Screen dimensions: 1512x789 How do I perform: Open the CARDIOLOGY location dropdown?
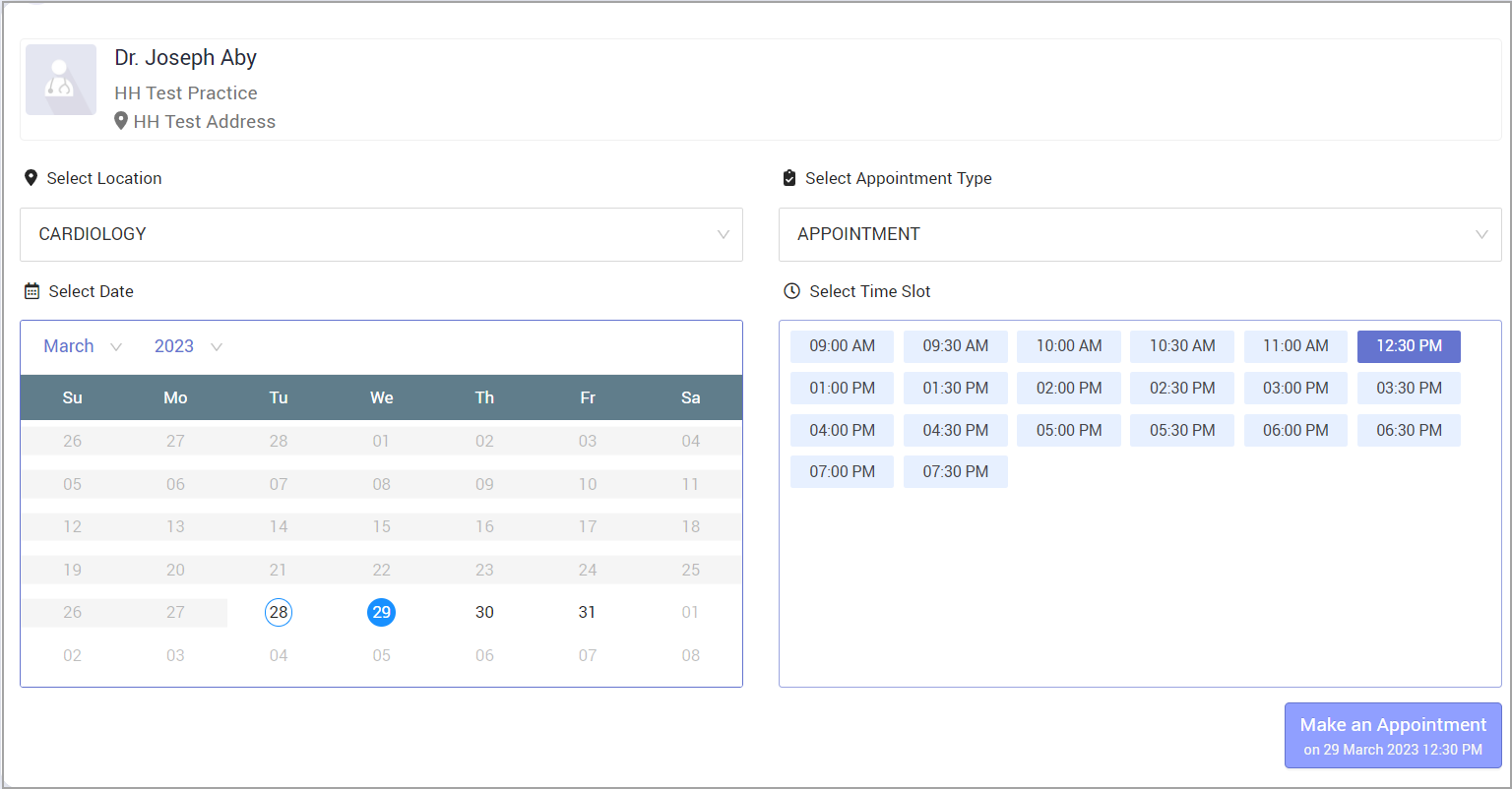pos(381,234)
